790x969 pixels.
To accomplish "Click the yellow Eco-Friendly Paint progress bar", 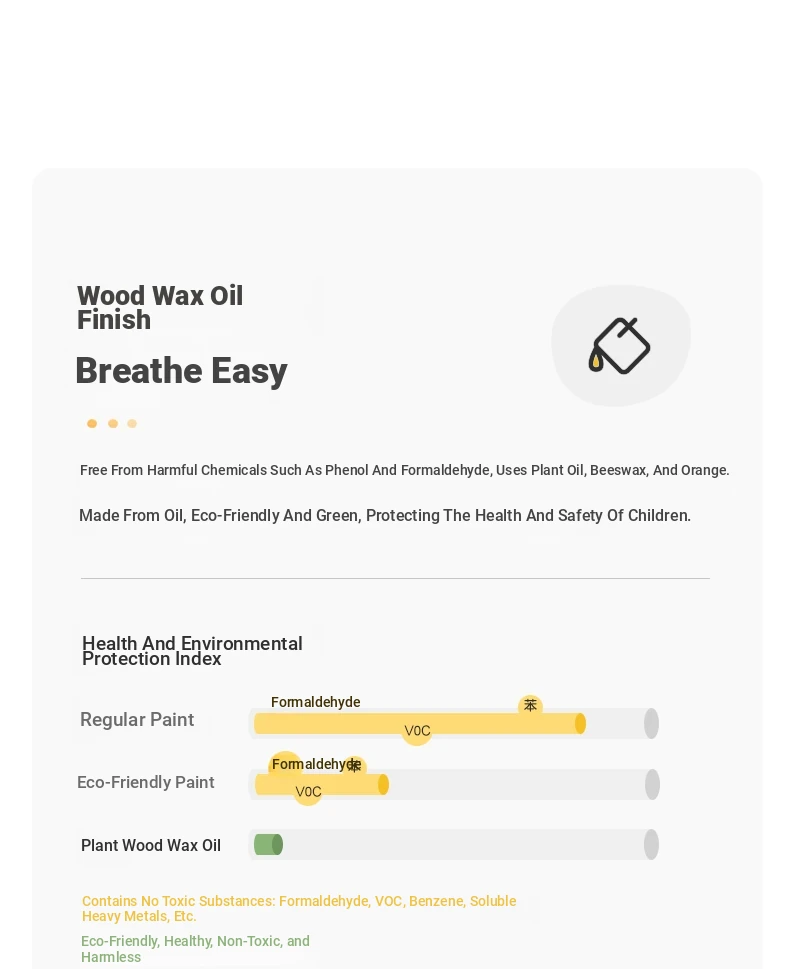I will [x=321, y=785].
